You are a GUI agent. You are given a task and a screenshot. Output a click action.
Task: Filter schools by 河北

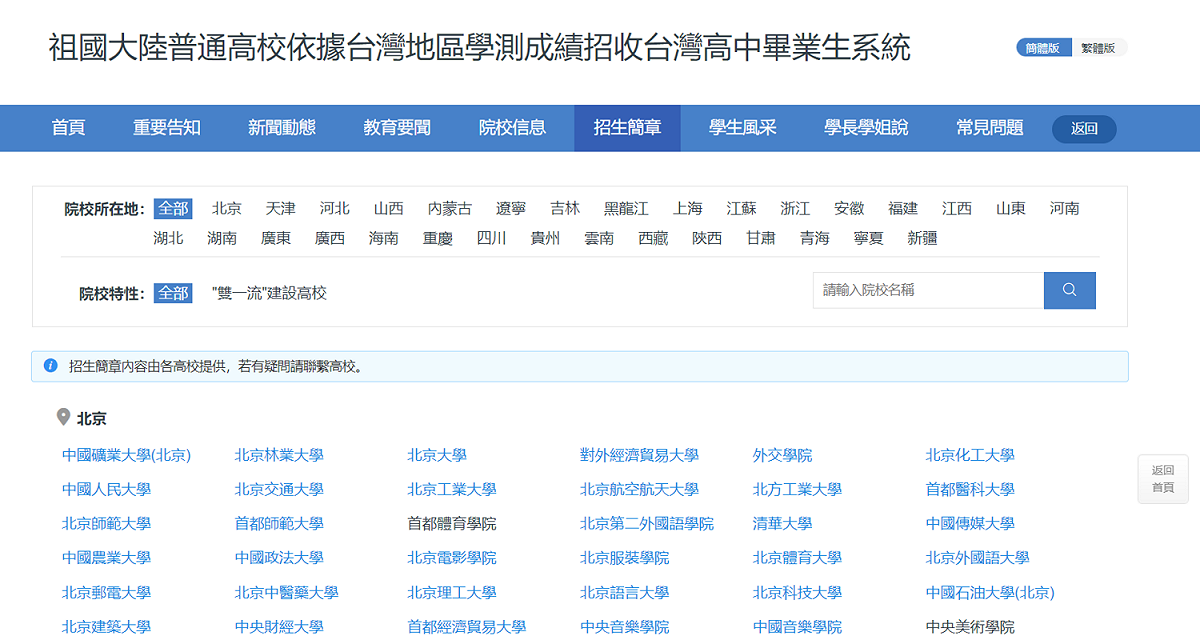click(x=335, y=208)
